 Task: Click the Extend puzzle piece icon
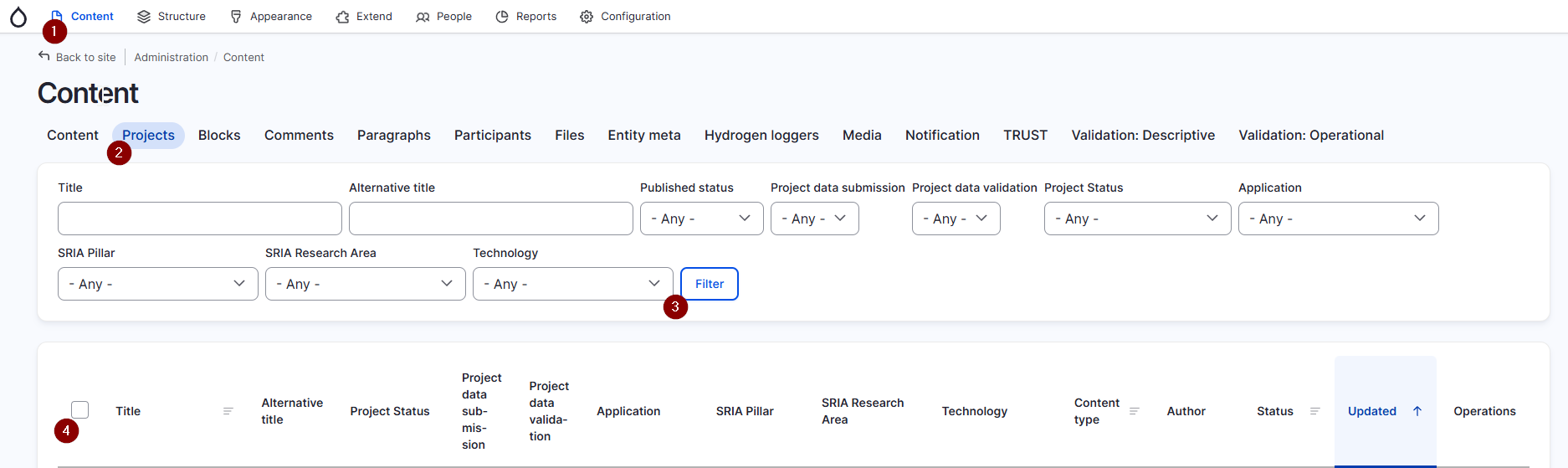tap(342, 17)
